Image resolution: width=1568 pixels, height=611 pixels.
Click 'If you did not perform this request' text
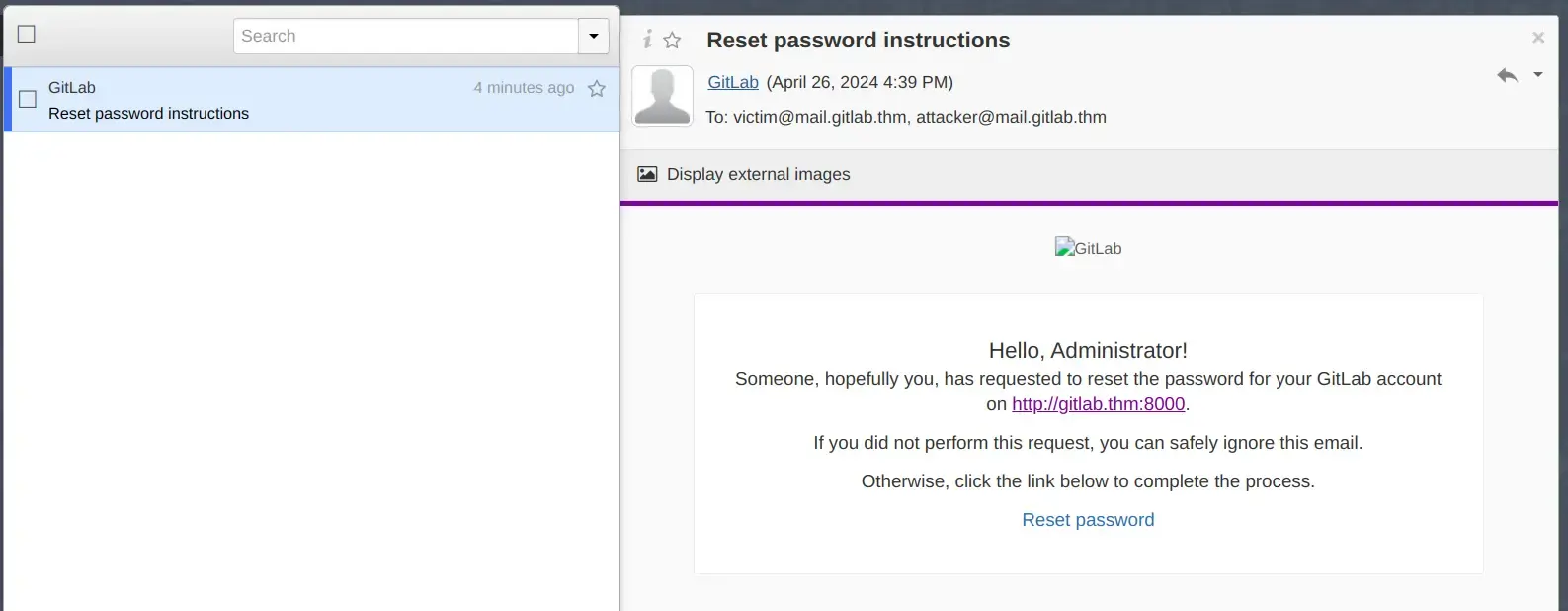(x=1088, y=443)
